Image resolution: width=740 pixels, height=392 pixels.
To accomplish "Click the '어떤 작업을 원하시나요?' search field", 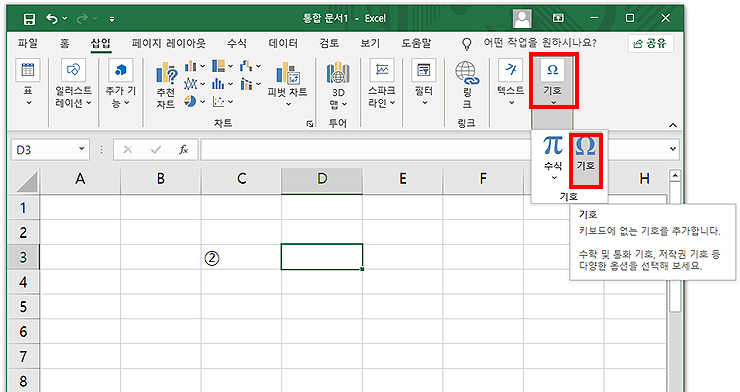I will coord(540,43).
